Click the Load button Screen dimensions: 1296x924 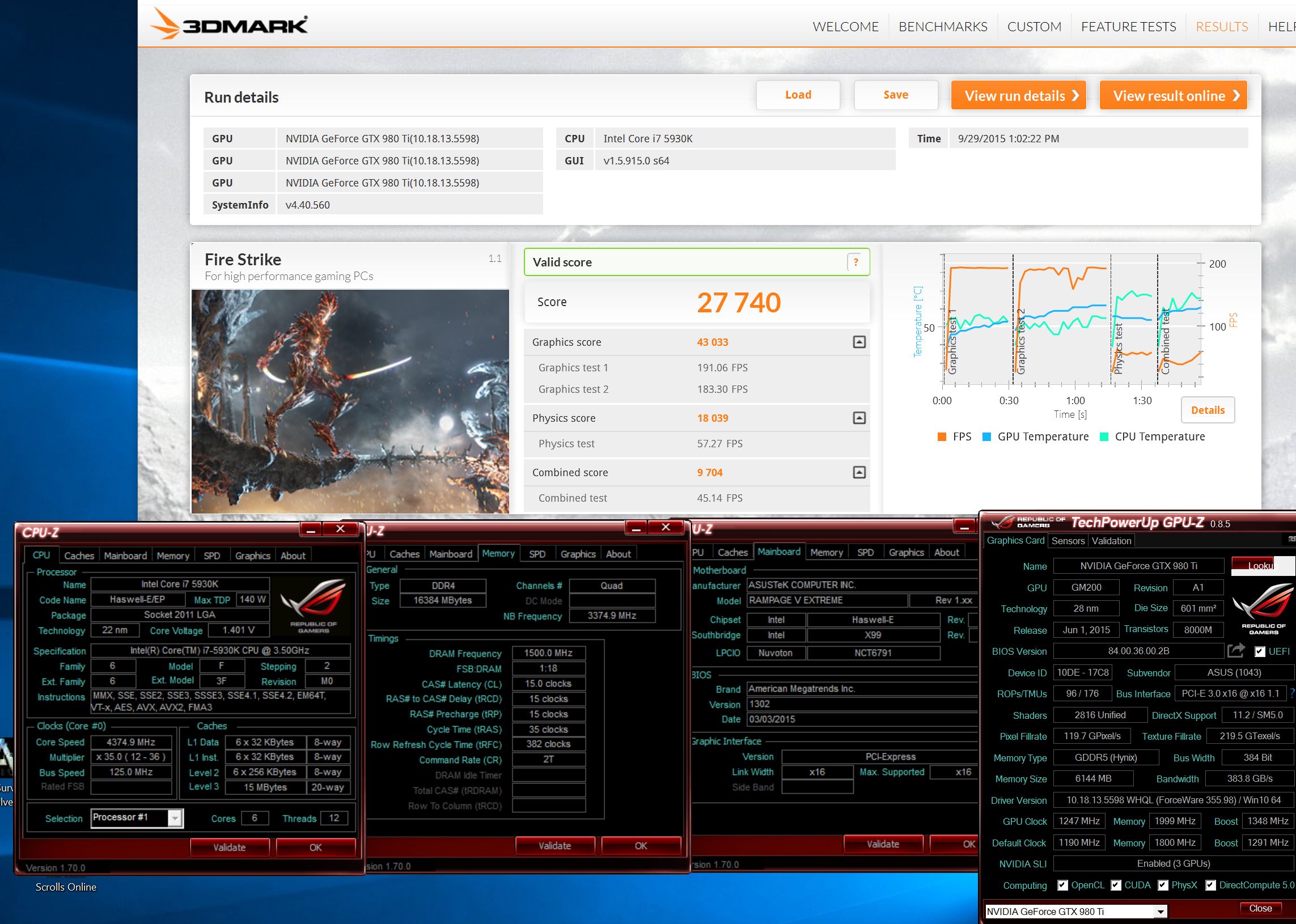coord(798,95)
